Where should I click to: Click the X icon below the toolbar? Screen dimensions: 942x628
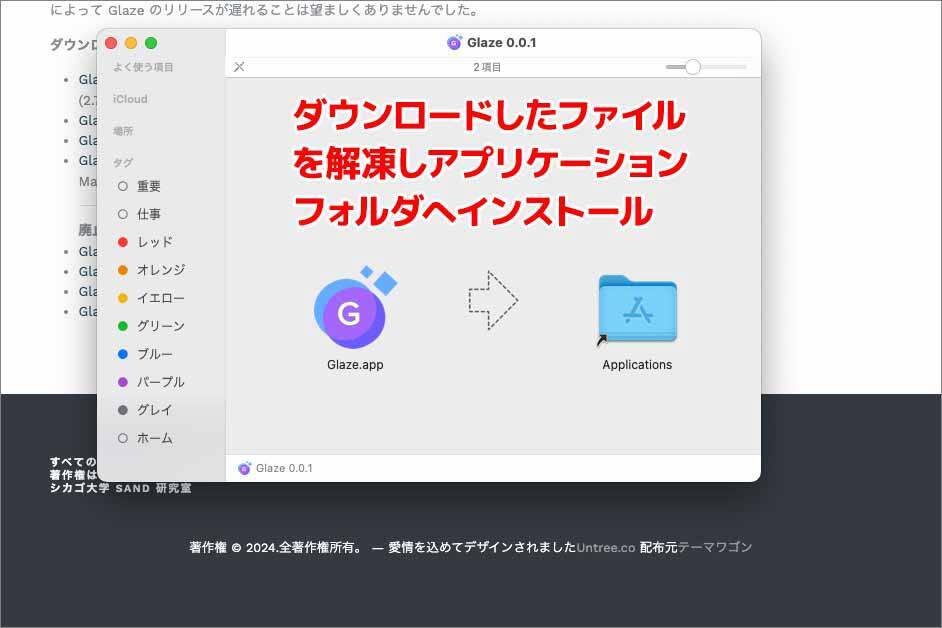click(x=239, y=67)
